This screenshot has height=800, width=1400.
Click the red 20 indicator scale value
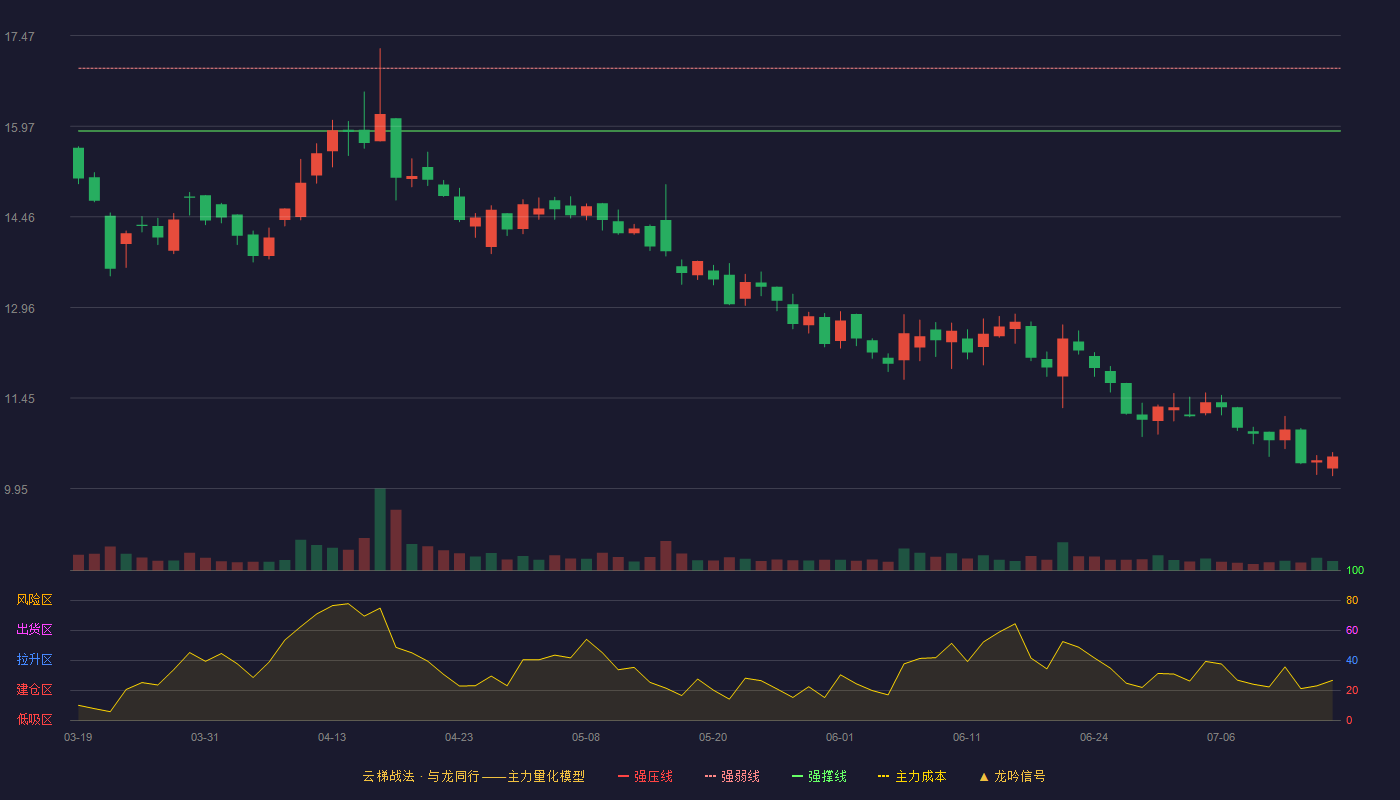pos(1352,691)
